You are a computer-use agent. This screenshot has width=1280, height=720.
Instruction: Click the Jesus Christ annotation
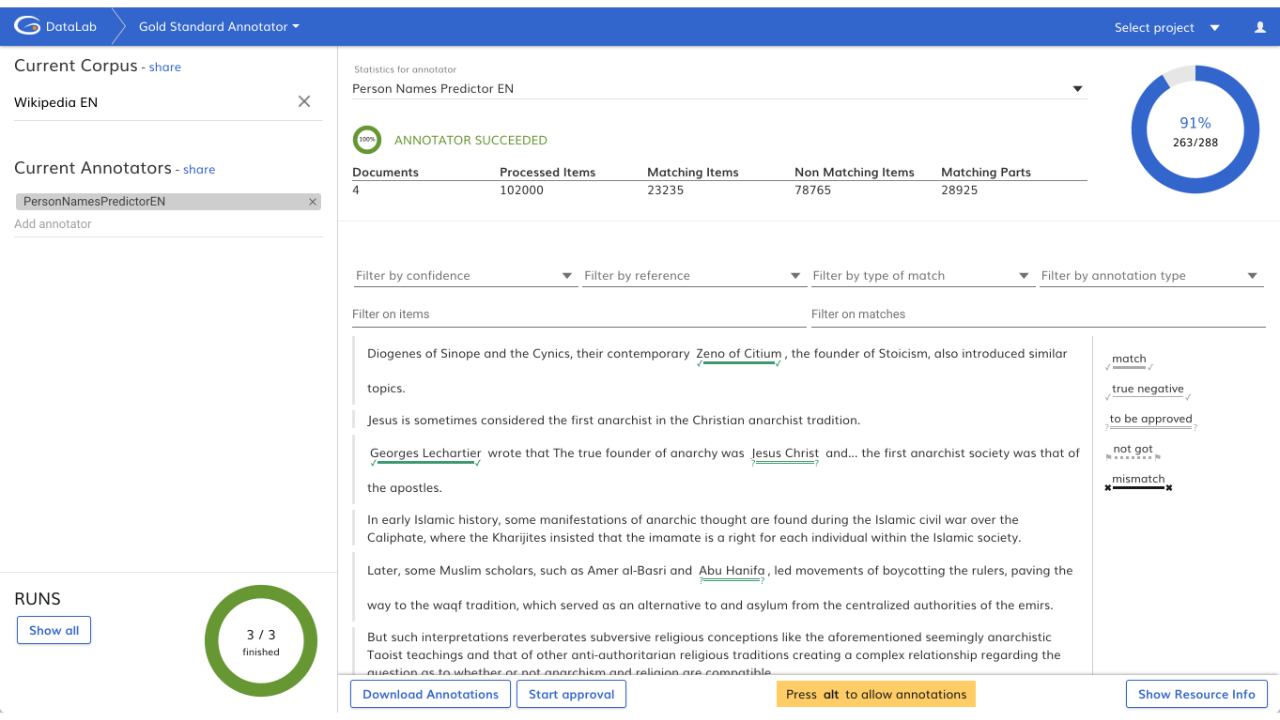tap(785, 454)
